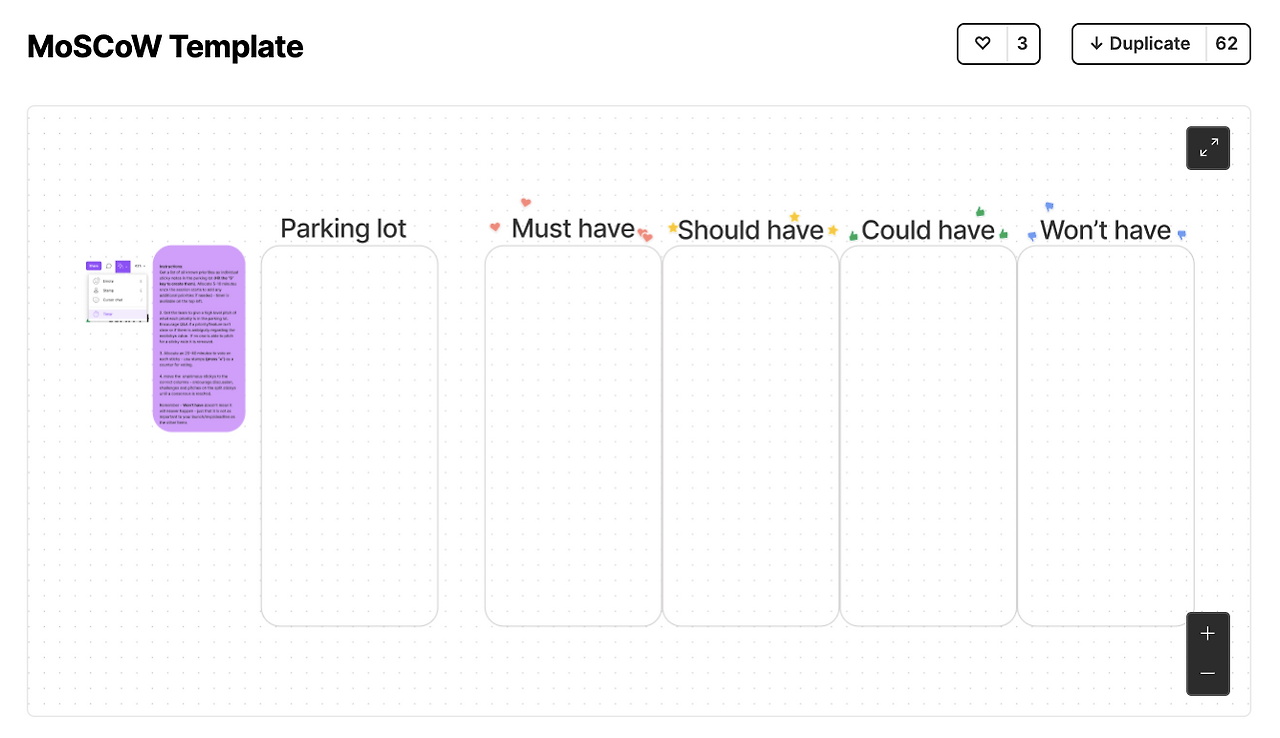Click the thumbs-up stamp above Could have
The image size is (1280, 738).
point(980,212)
